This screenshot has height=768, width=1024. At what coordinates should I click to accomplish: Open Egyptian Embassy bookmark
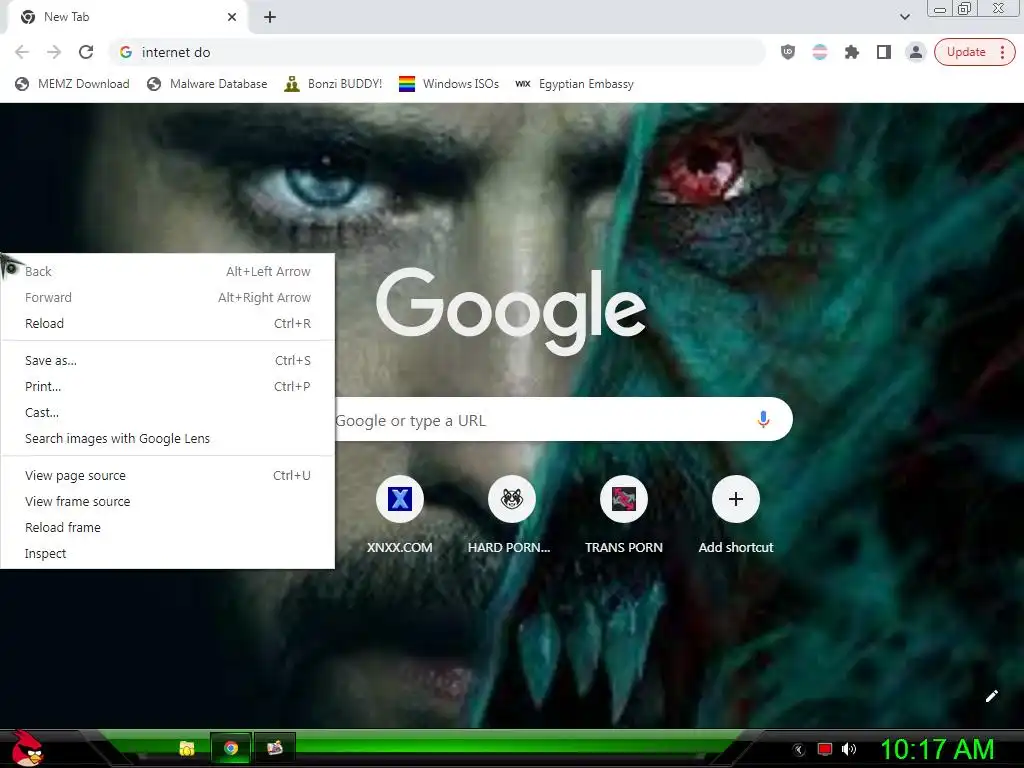click(x=575, y=84)
